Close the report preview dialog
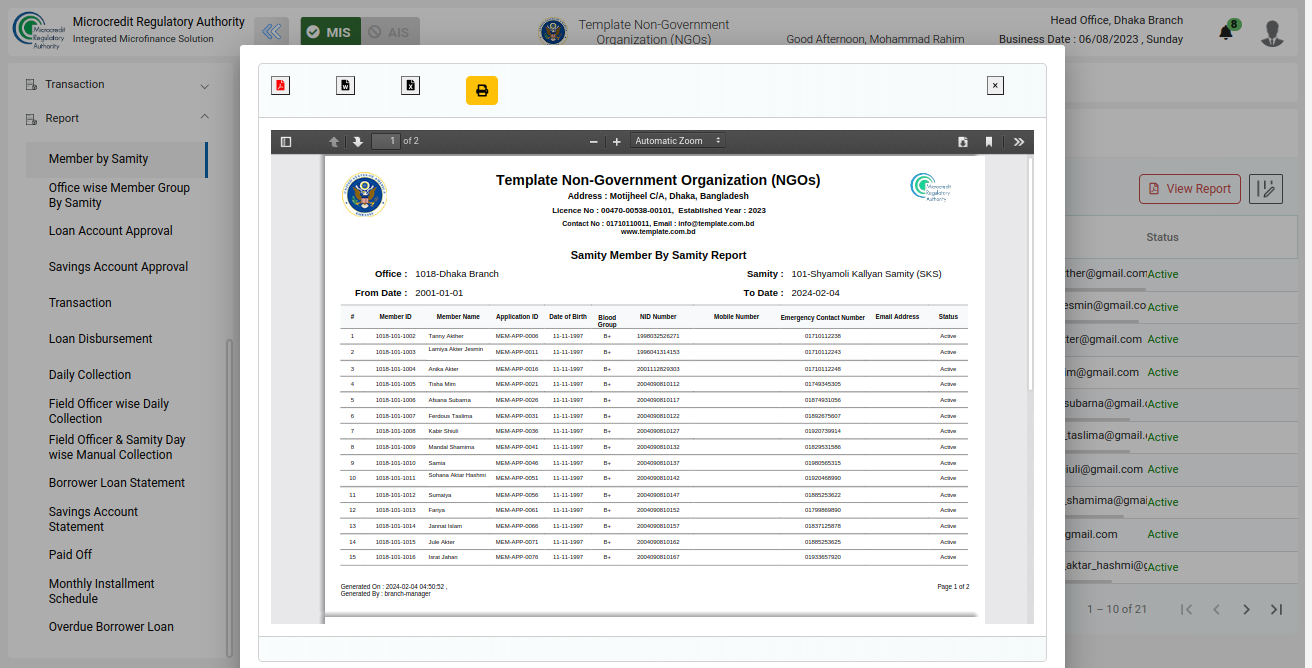 995,86
